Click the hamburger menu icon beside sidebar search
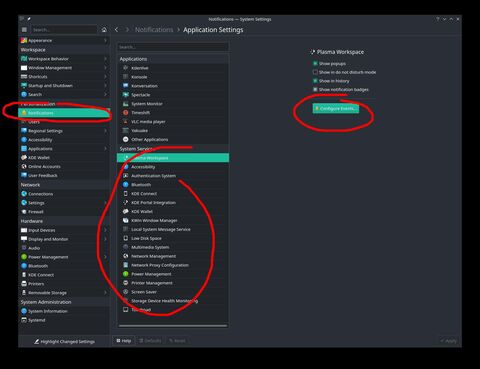The height and width of the screenshot is (369, 480). [24, 30]
